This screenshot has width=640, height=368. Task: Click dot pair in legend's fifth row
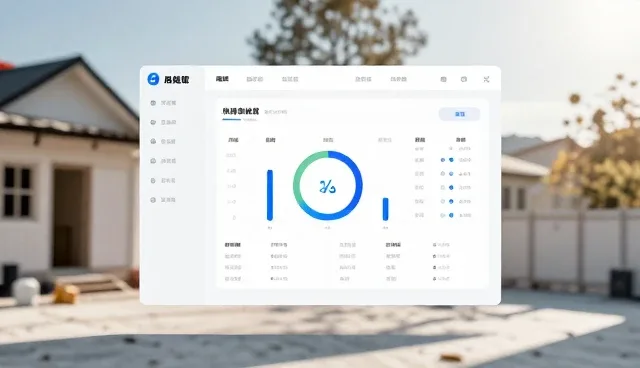[x=447, y=202]
